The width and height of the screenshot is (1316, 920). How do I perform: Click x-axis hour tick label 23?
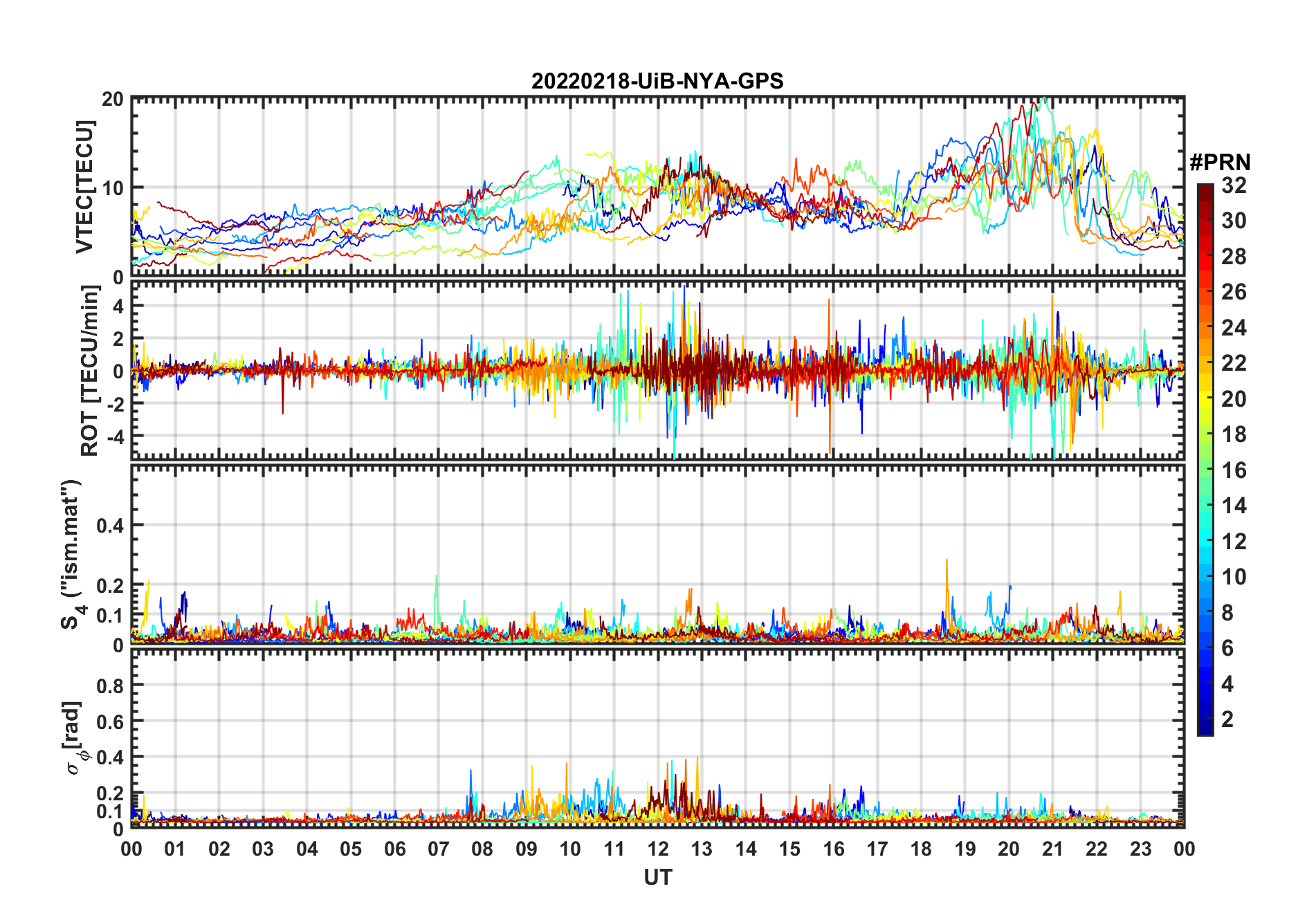[1141, 849]
